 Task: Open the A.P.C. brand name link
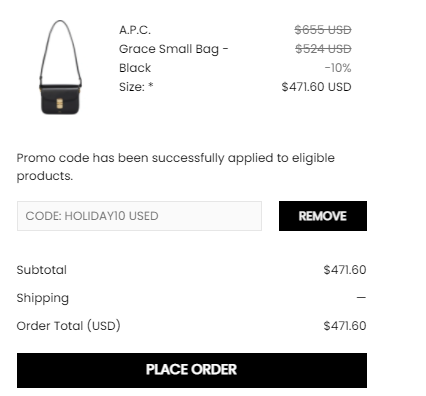point(135,30)
